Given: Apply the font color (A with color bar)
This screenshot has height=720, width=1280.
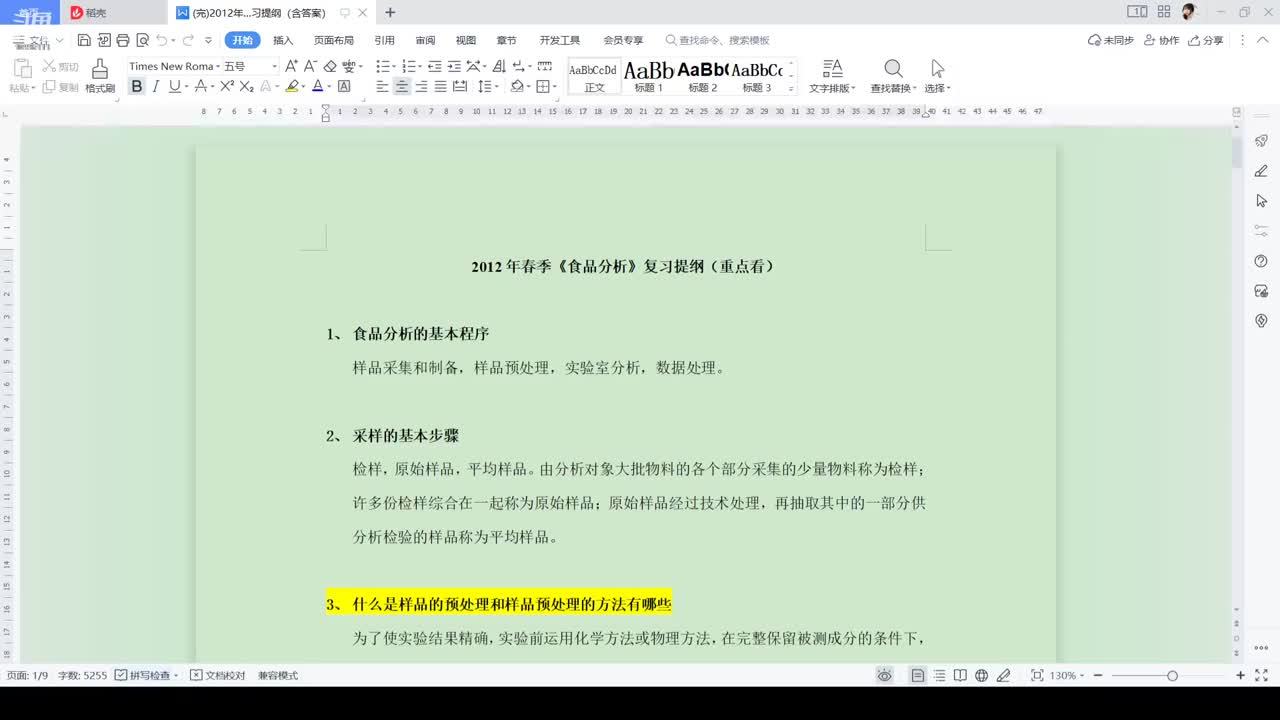Looking at the screenshot, I should (x=318, y=87).
